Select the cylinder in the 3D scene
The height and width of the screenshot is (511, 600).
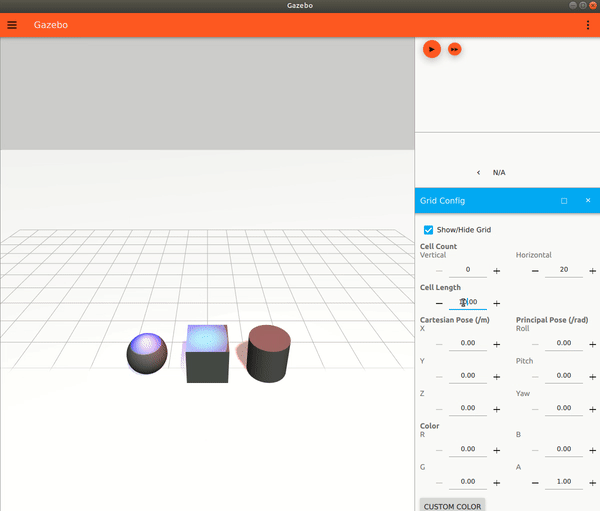(x=268, y=354)
